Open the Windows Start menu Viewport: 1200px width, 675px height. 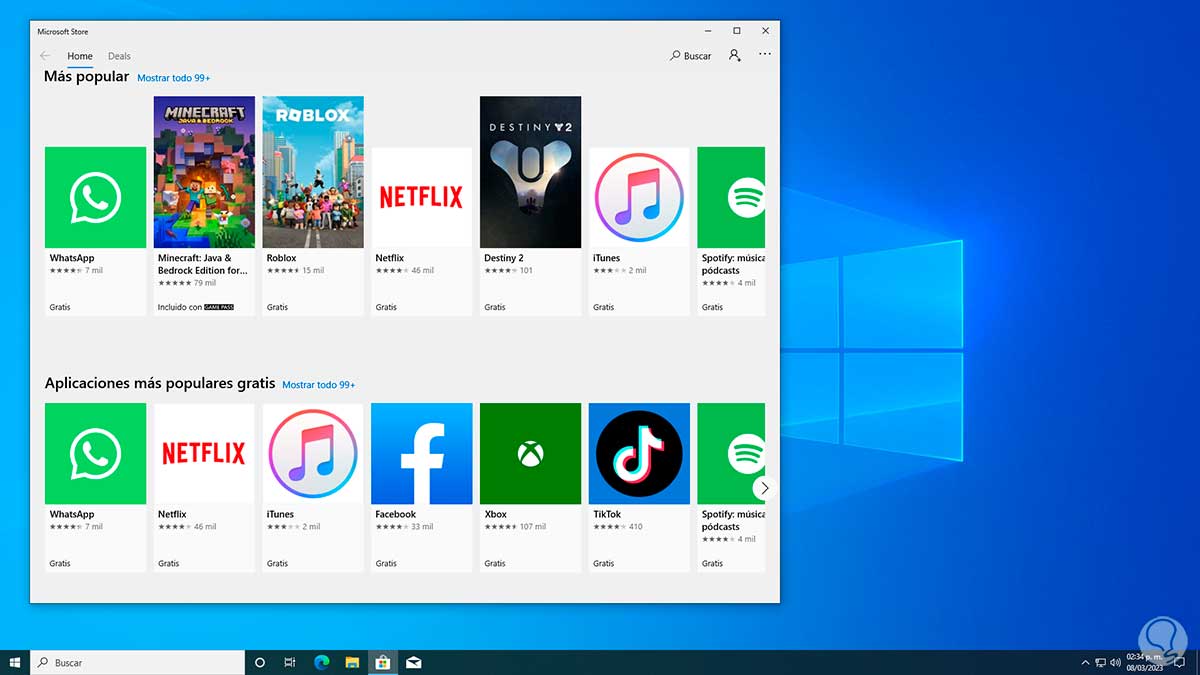coord(15,662)
